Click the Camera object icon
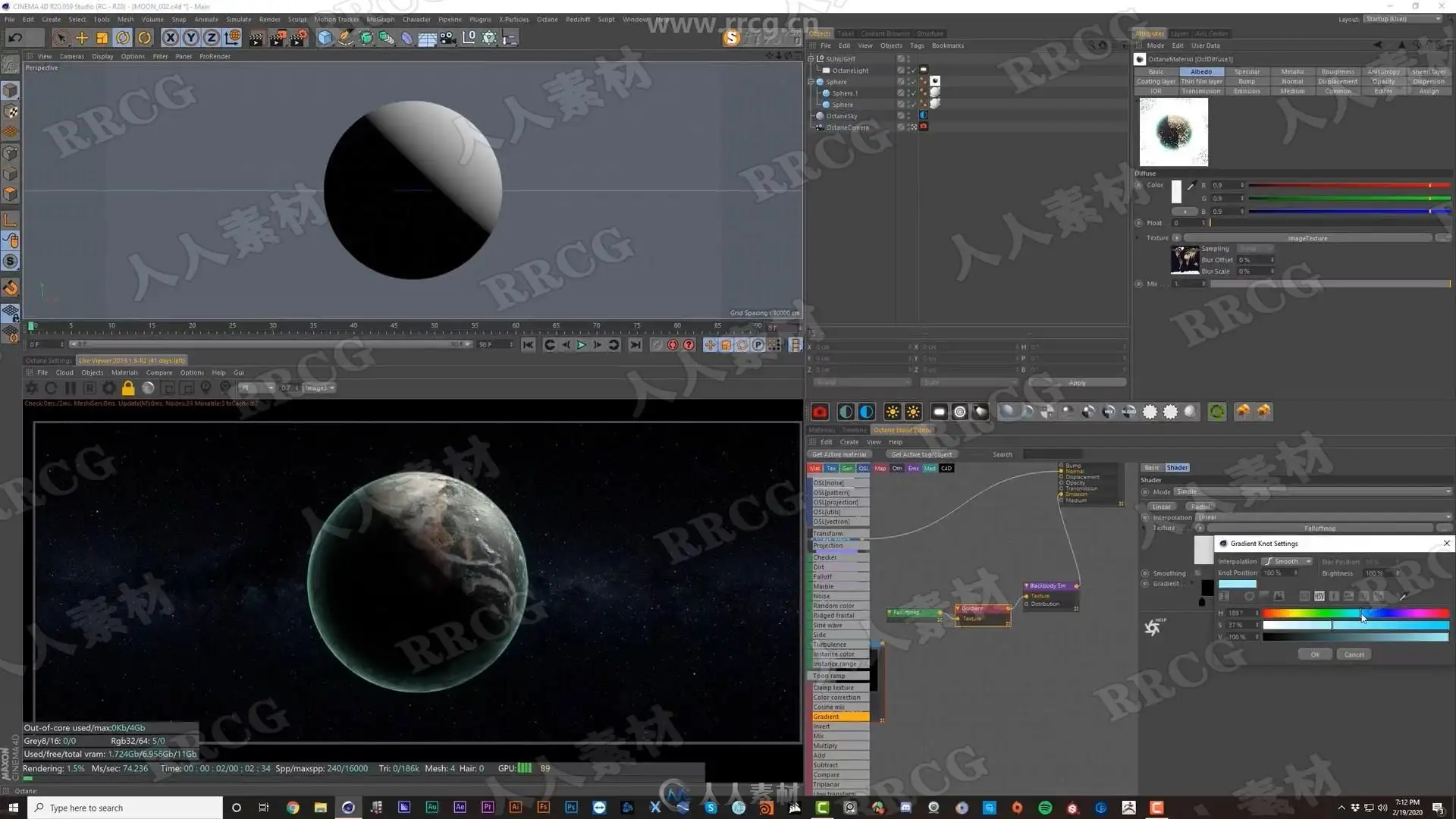Image resolution: width=1456 pixels, height=819 pixels. coord(448,38)
